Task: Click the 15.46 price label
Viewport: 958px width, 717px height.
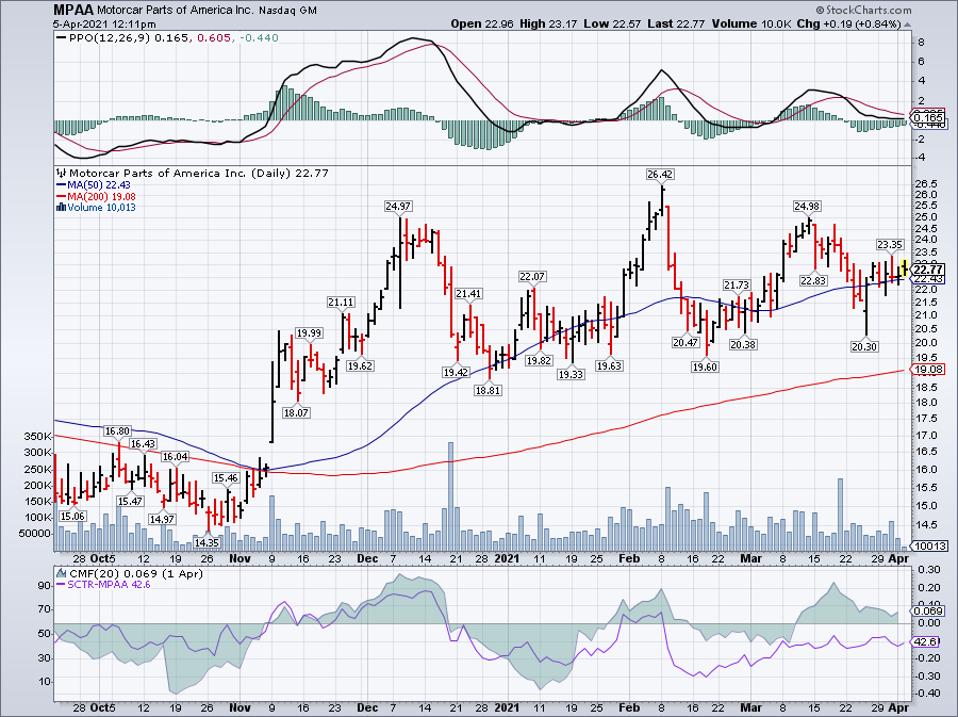Action: tap(225, 478)
